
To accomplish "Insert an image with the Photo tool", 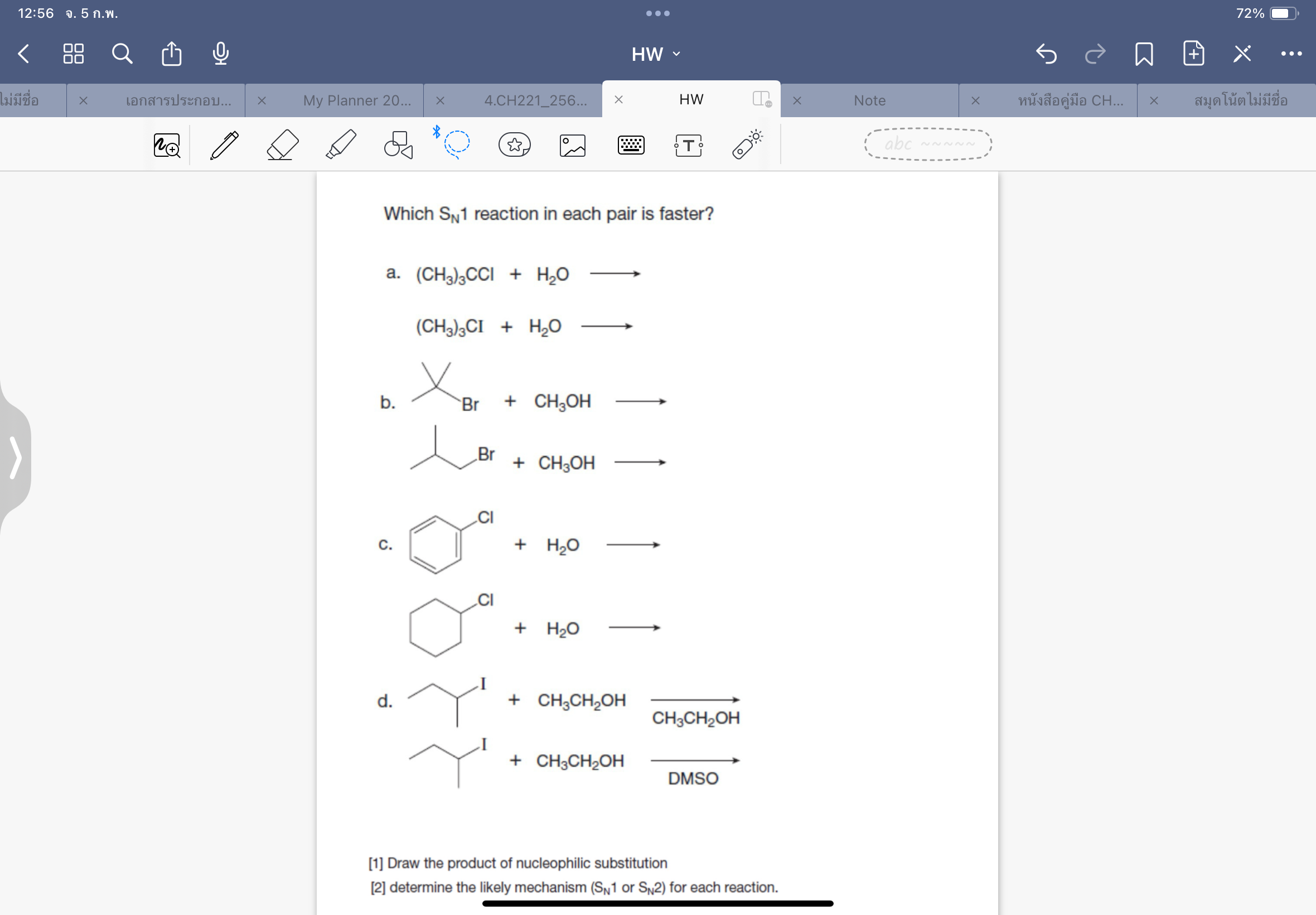I will pyautogui.click(x=572, y=145).
